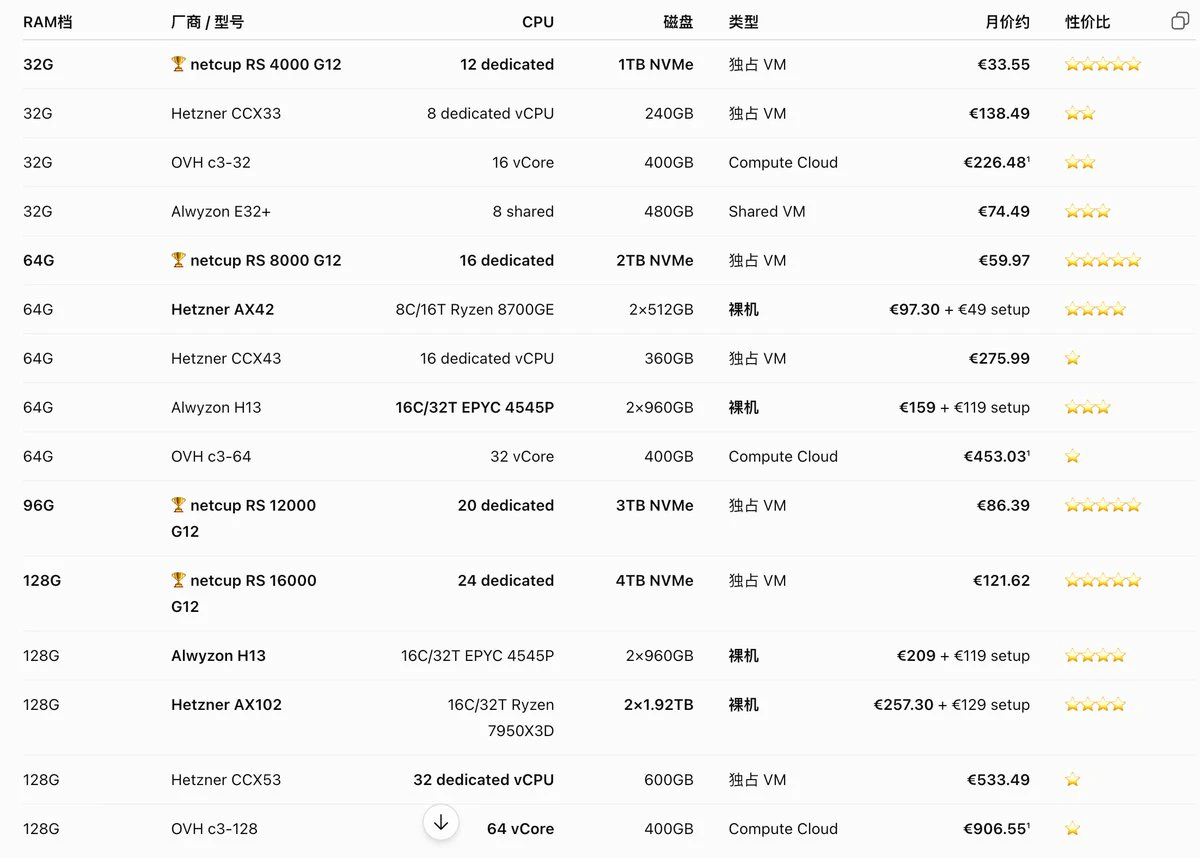Select the Hetzner AX42 model cell

tap(223, 309)
